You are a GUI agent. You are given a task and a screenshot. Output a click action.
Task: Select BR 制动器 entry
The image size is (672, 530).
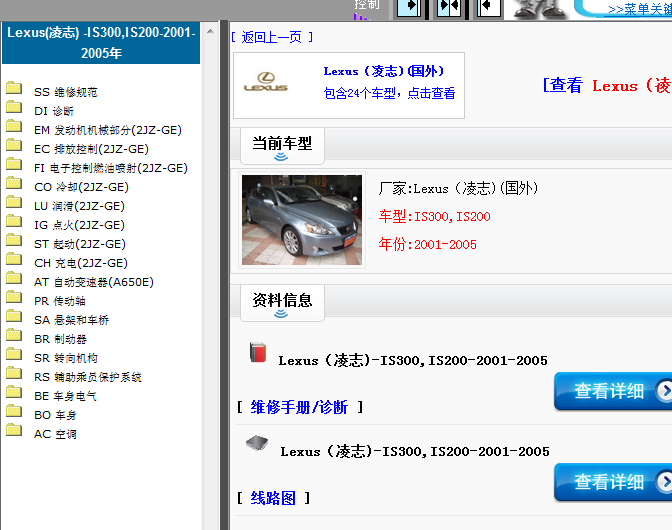[60, 339]
